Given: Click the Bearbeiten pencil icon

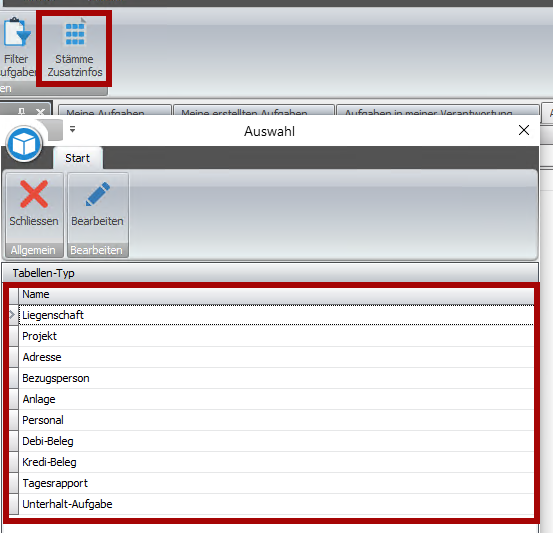Looking at the screenshot, I should (98, 194).
